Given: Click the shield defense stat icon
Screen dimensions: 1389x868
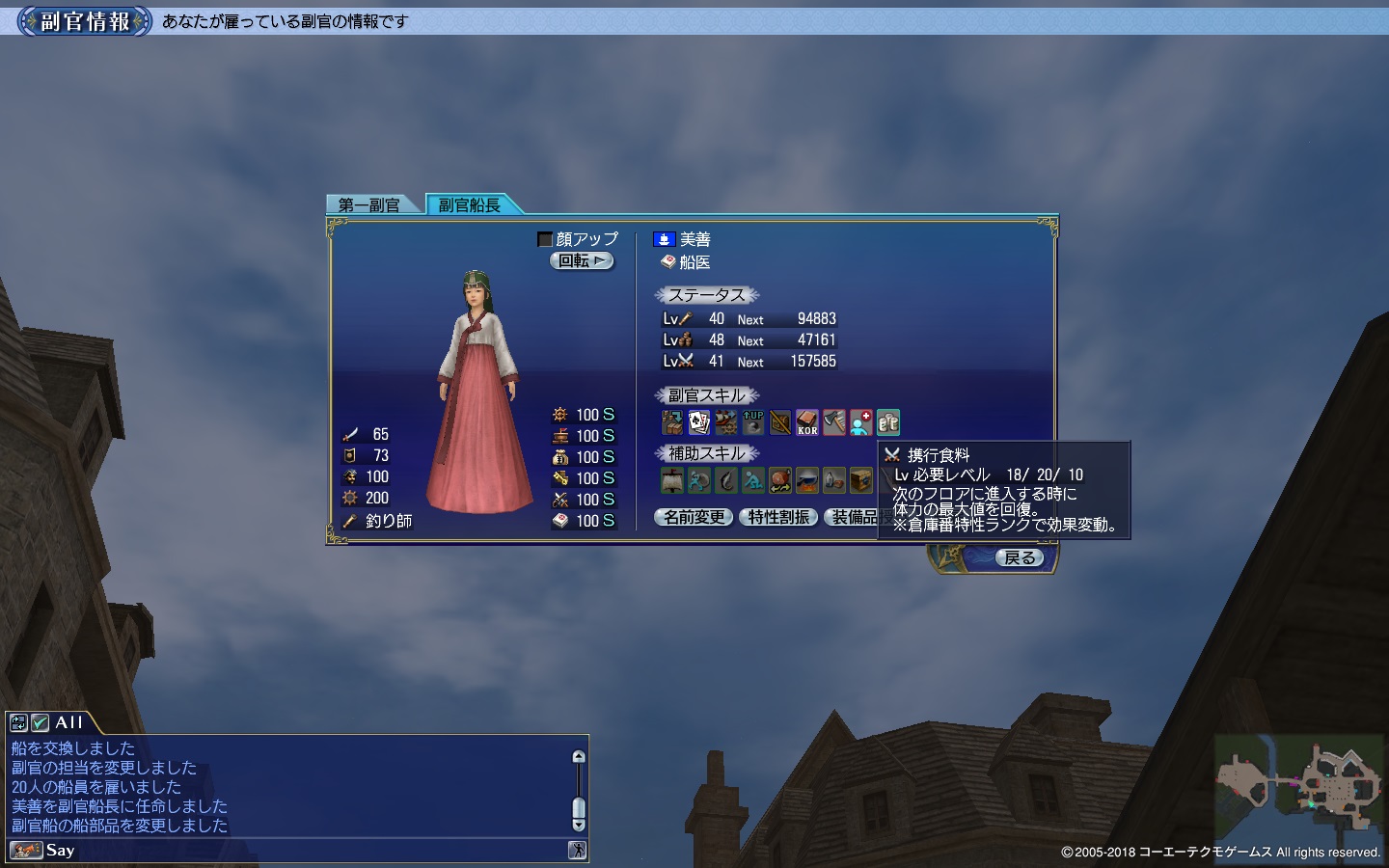Looking at the screenshot, I should [350, 455].
